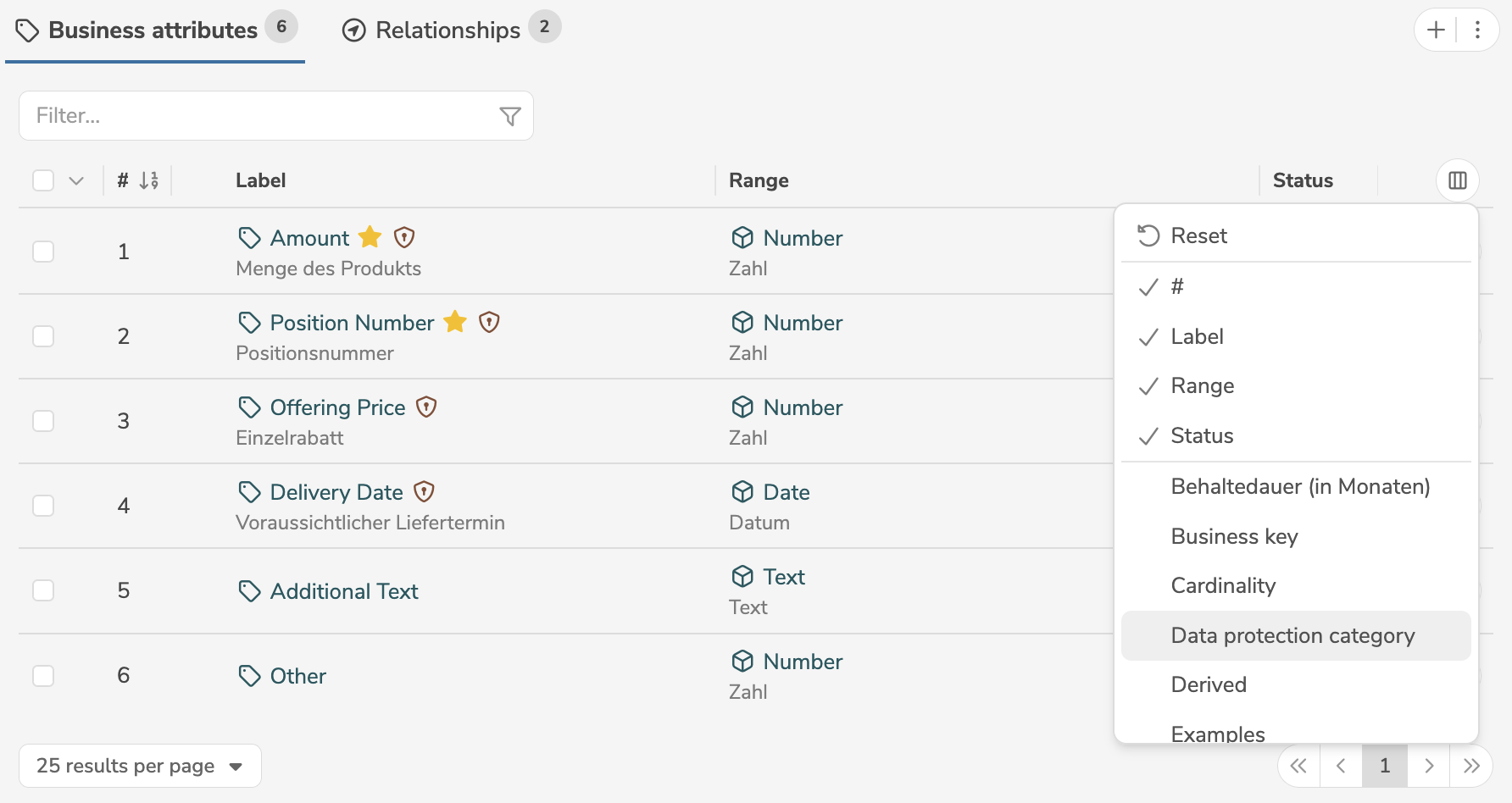Open the Additional Text attribute link
This screenshot has height=803, width=1512.
[x=344, y=591]
